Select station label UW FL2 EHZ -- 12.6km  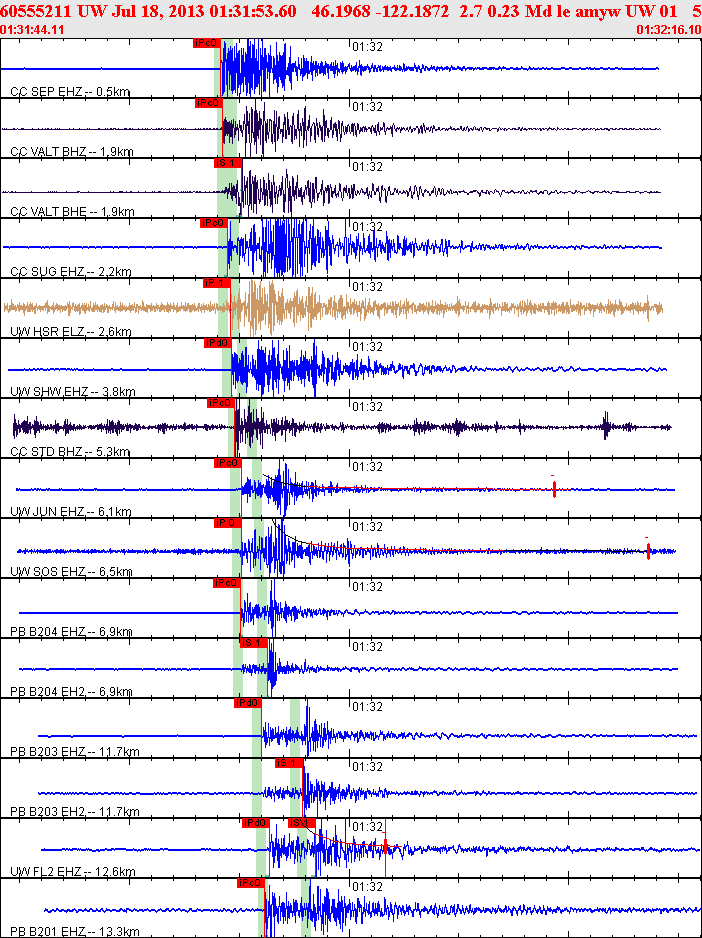[x=72, y=872]
